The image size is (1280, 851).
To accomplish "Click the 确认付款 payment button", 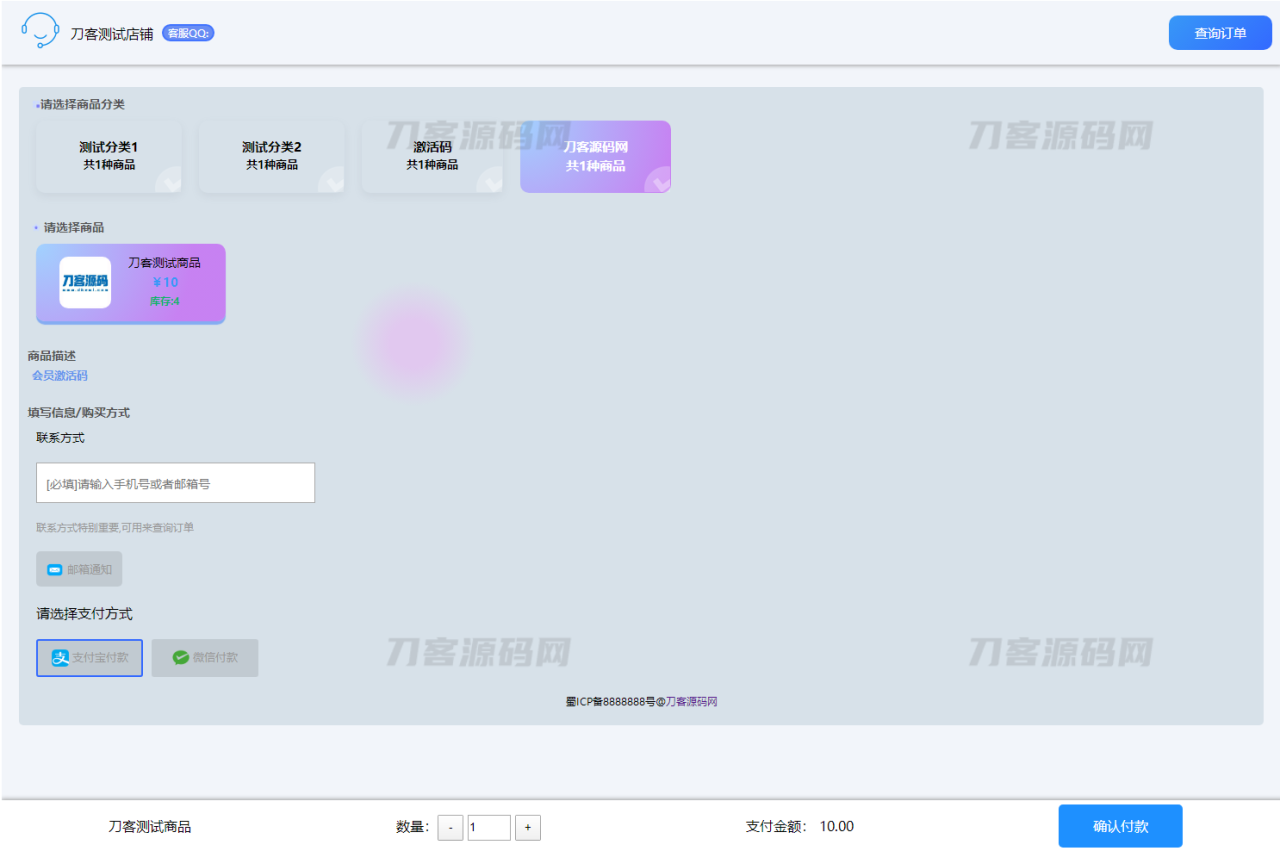I will [1120, 826].
